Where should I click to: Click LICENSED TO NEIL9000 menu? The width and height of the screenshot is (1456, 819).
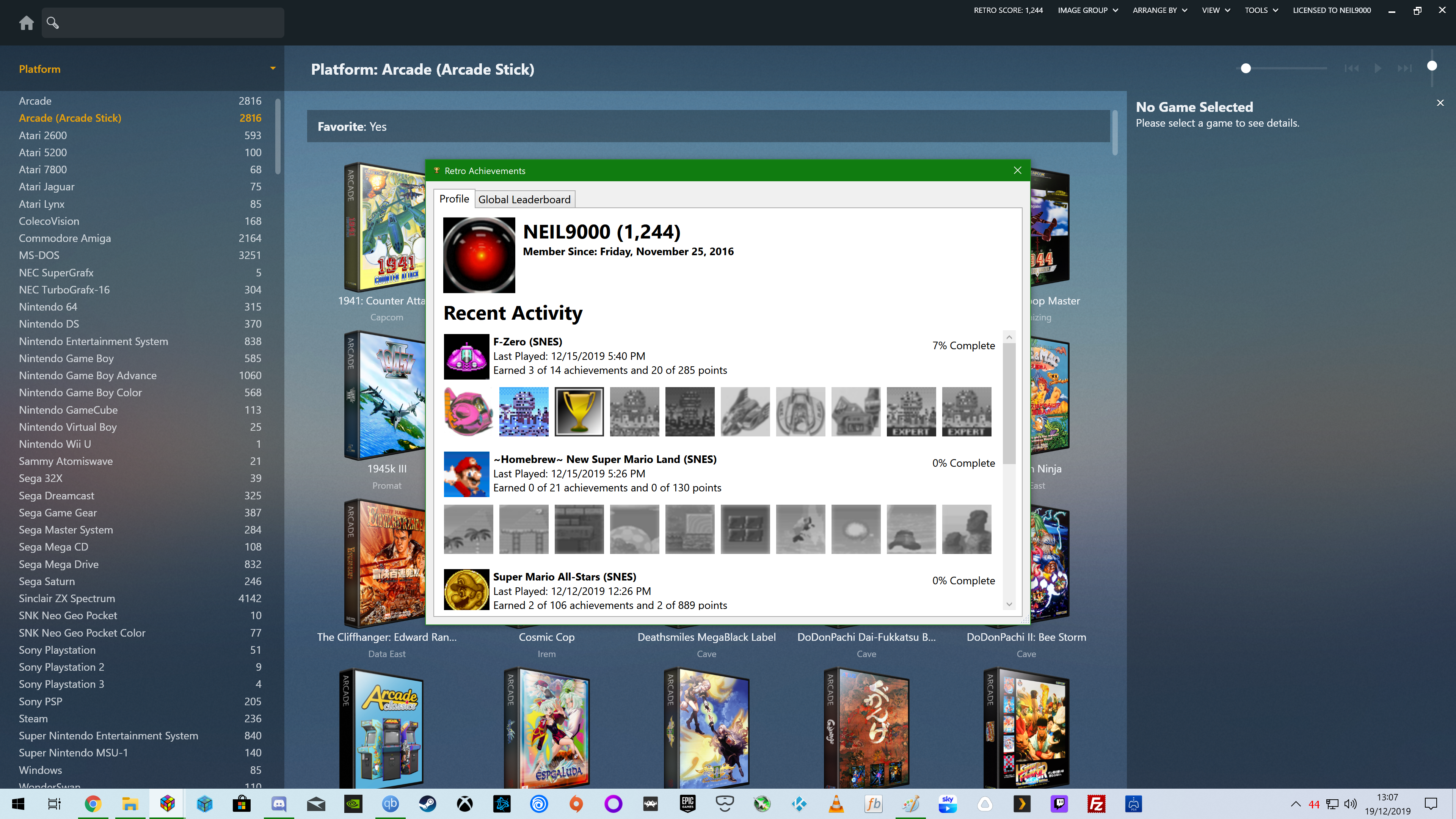click(x=1332, y=10)
